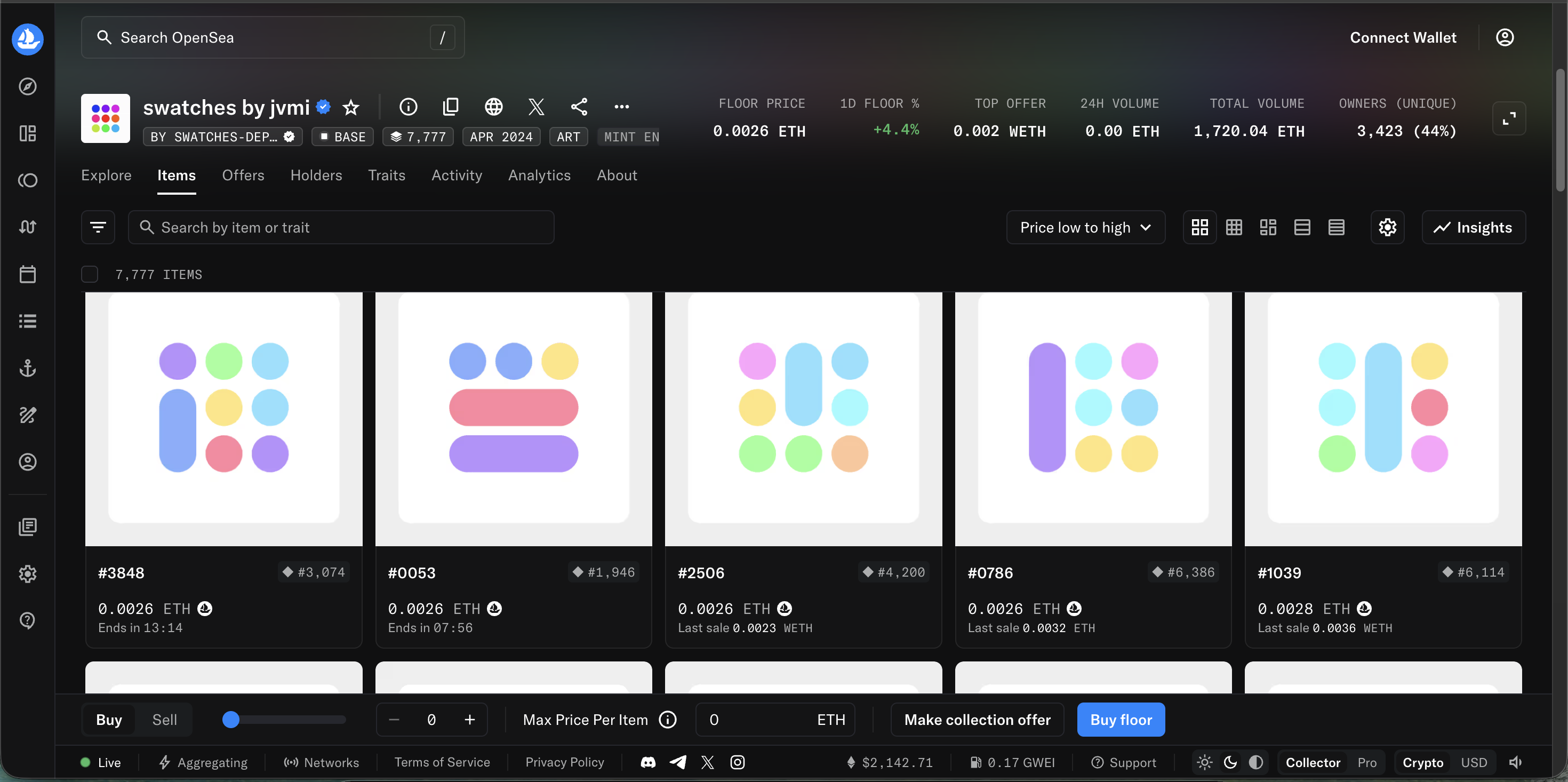
Task: Check the select-all 7,777 items checkbox
Action: pos(90,275)
